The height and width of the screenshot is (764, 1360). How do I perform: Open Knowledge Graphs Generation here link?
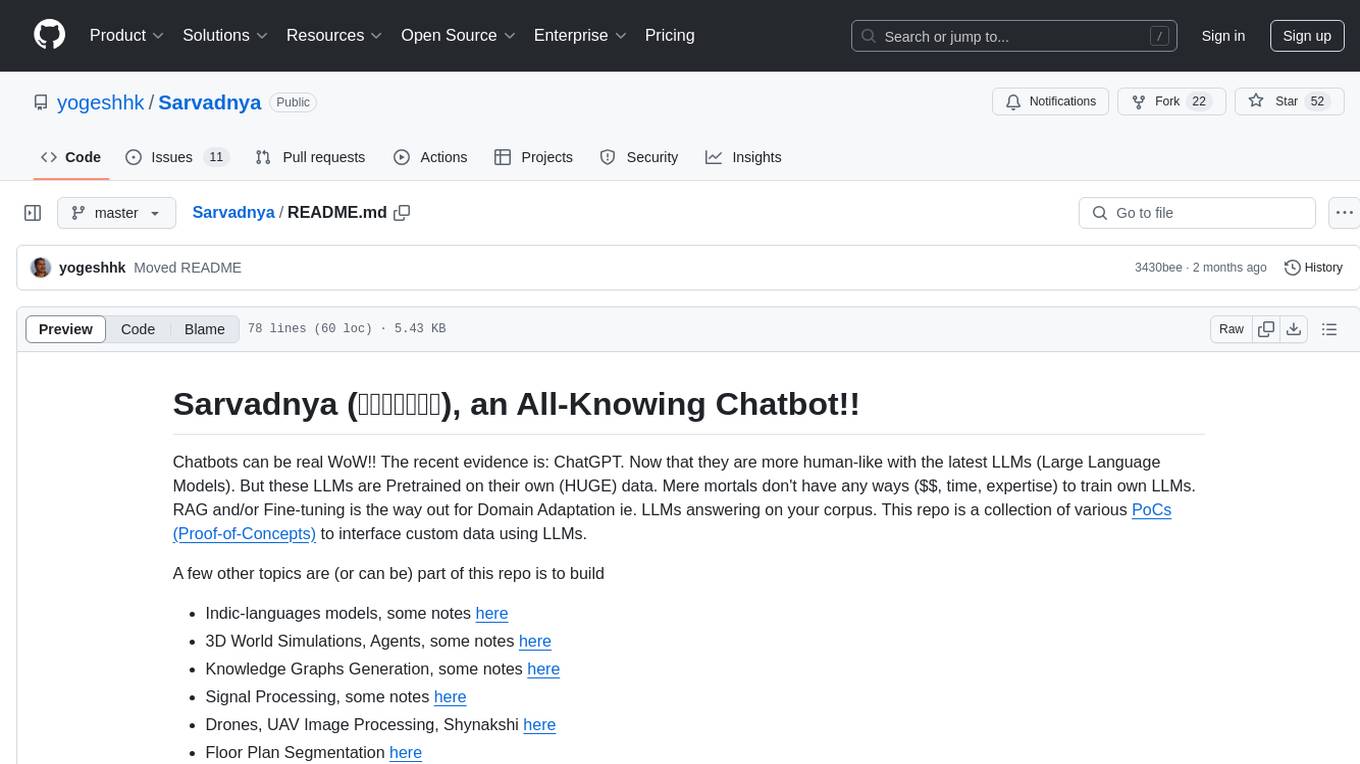[x=543, y=669]
